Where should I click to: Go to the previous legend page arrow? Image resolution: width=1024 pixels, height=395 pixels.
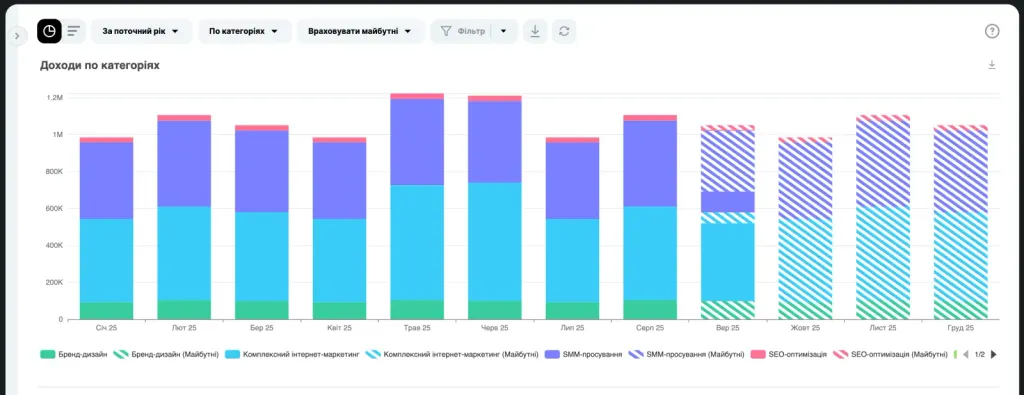(966, 355)
